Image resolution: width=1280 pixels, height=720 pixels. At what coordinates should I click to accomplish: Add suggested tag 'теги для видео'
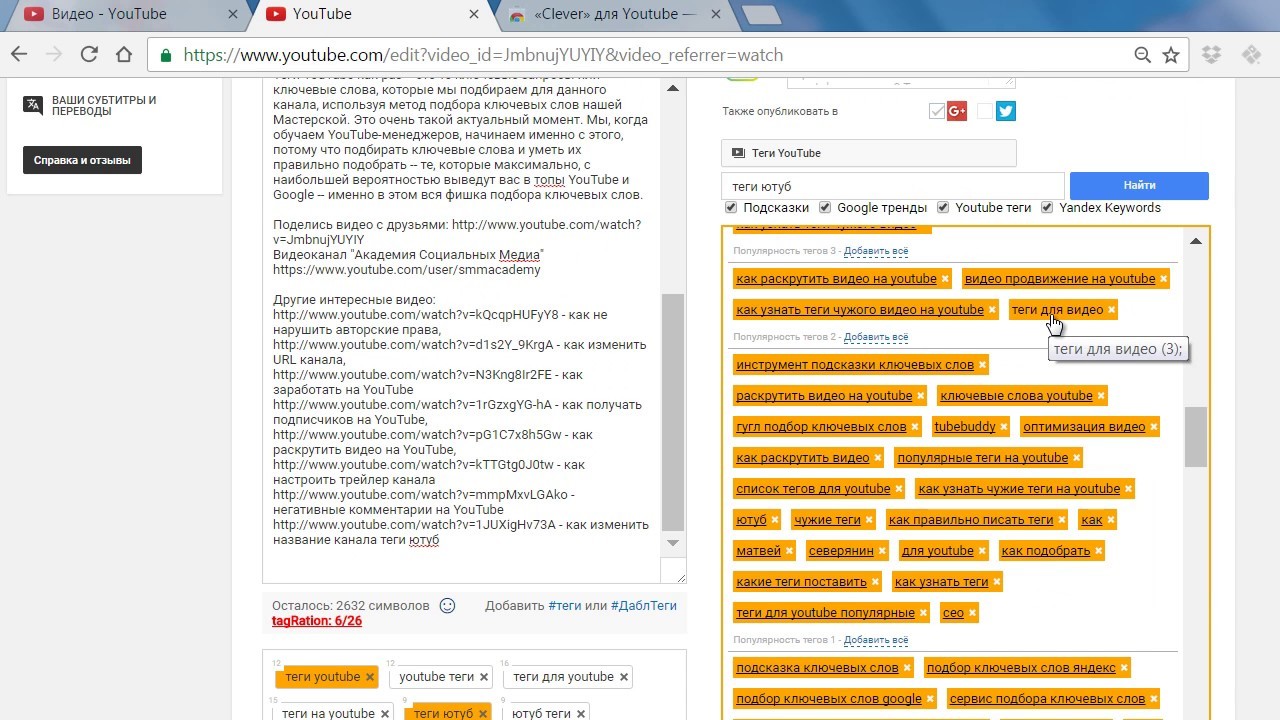click(1057, 310)
